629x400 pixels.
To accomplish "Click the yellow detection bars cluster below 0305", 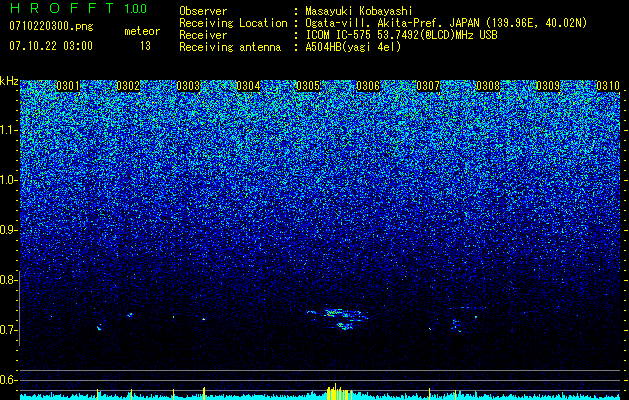I will click(x=339, y=392).
